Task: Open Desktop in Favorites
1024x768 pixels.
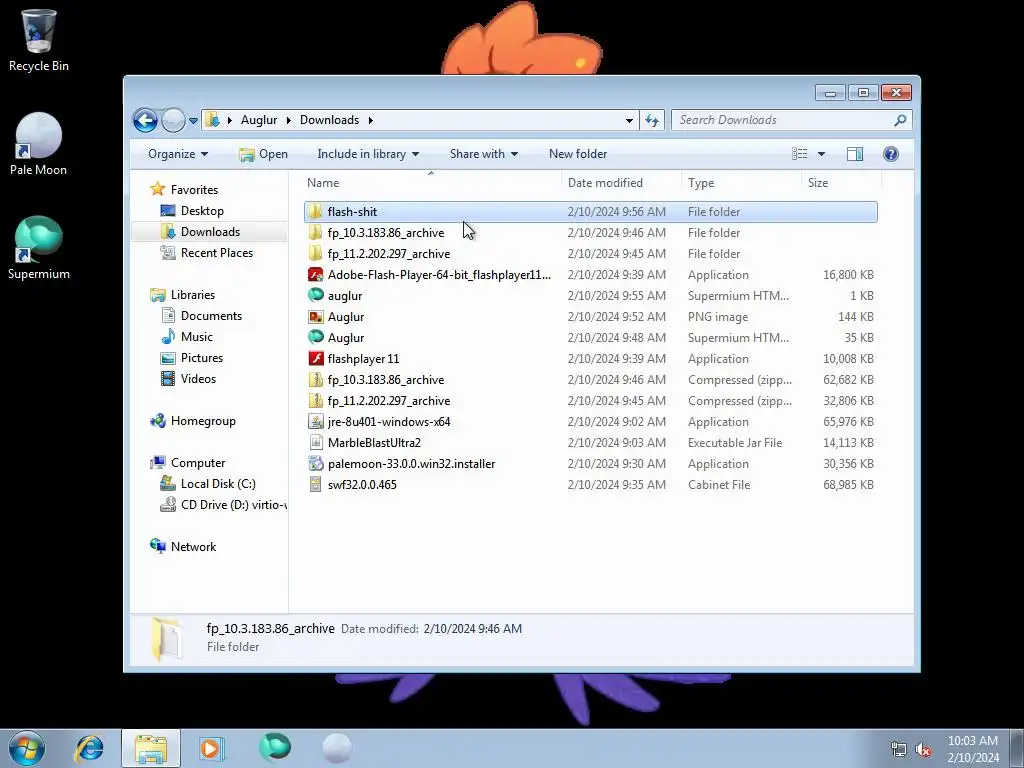Action: 202,211
